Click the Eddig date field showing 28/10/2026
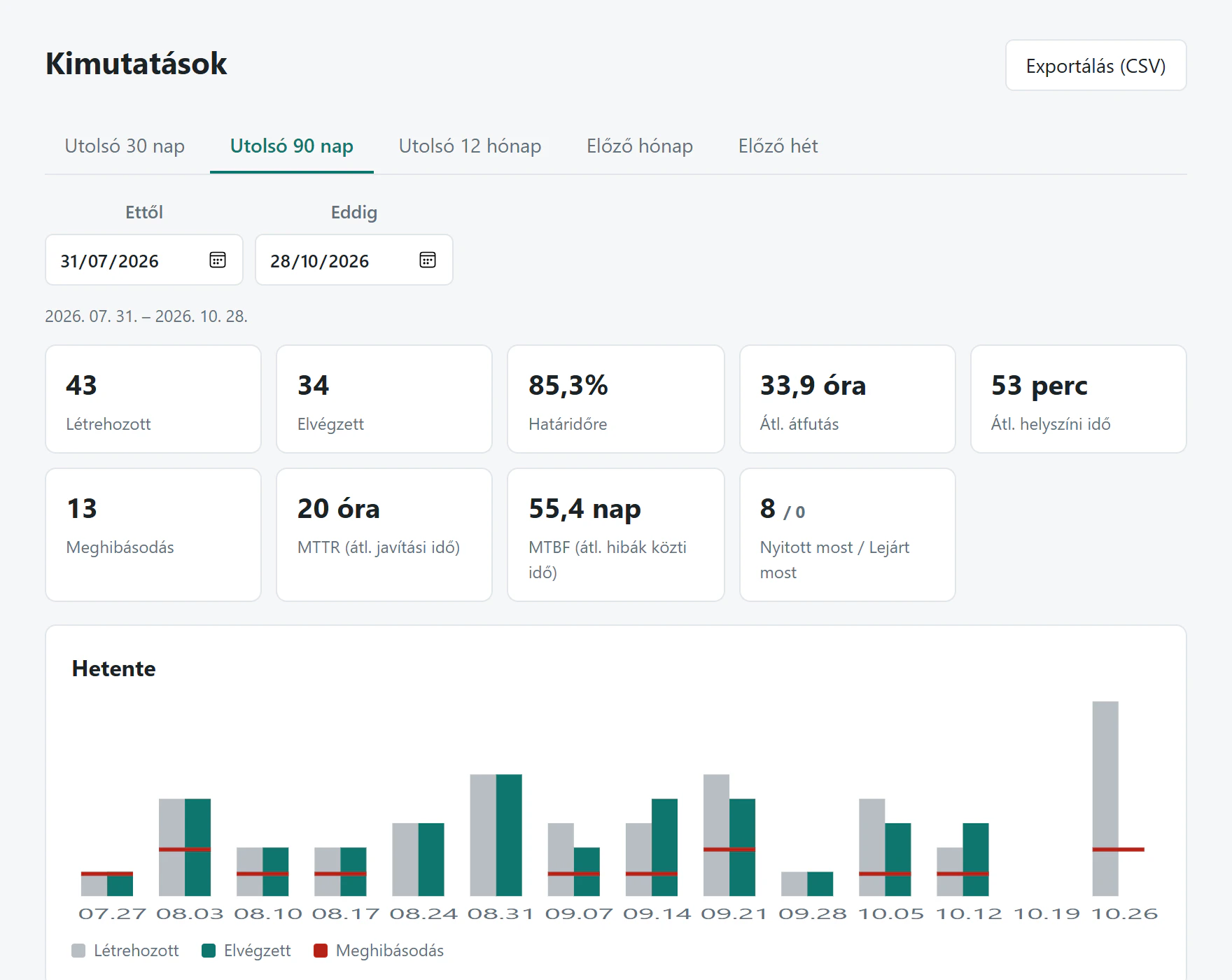 point(354,260)
